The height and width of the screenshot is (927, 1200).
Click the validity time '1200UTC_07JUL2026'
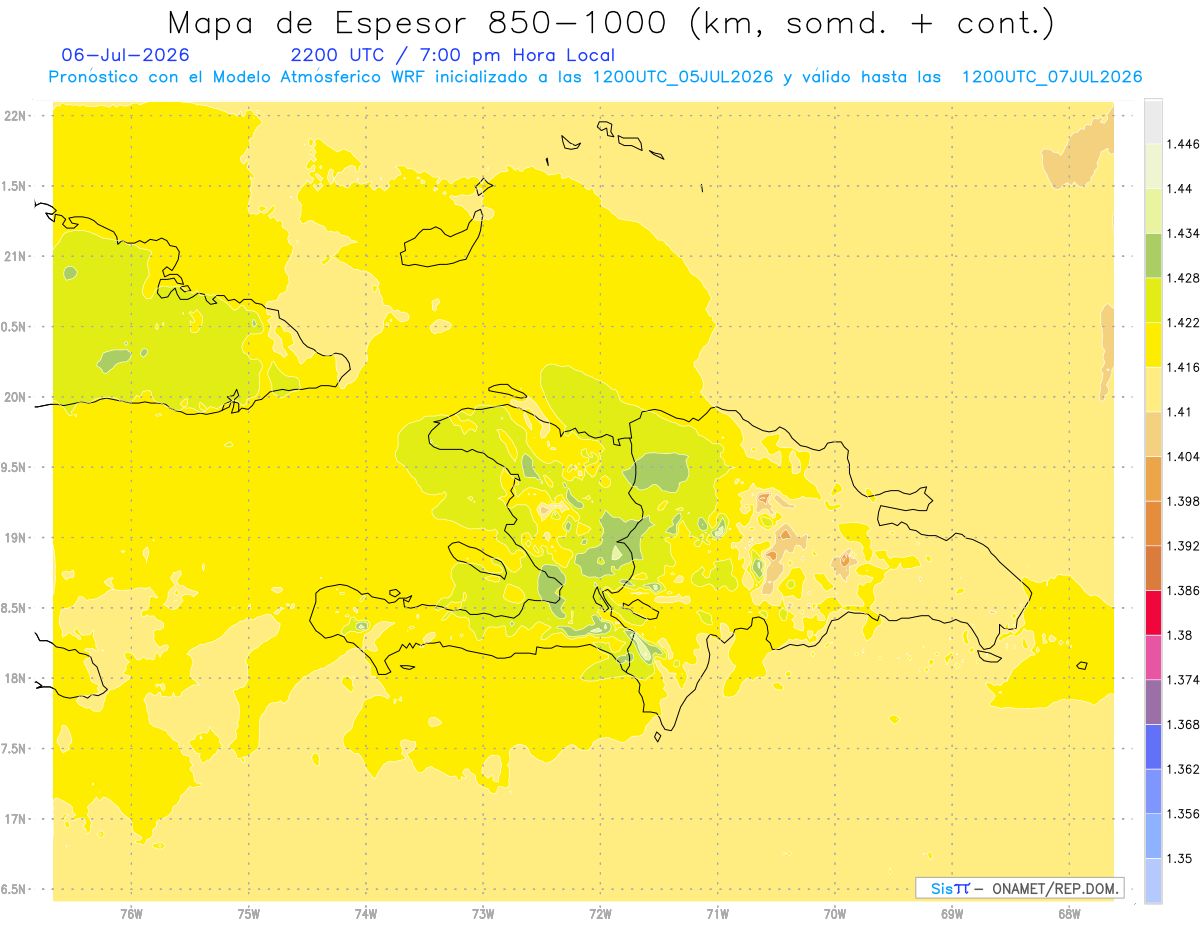(1052, 78)
